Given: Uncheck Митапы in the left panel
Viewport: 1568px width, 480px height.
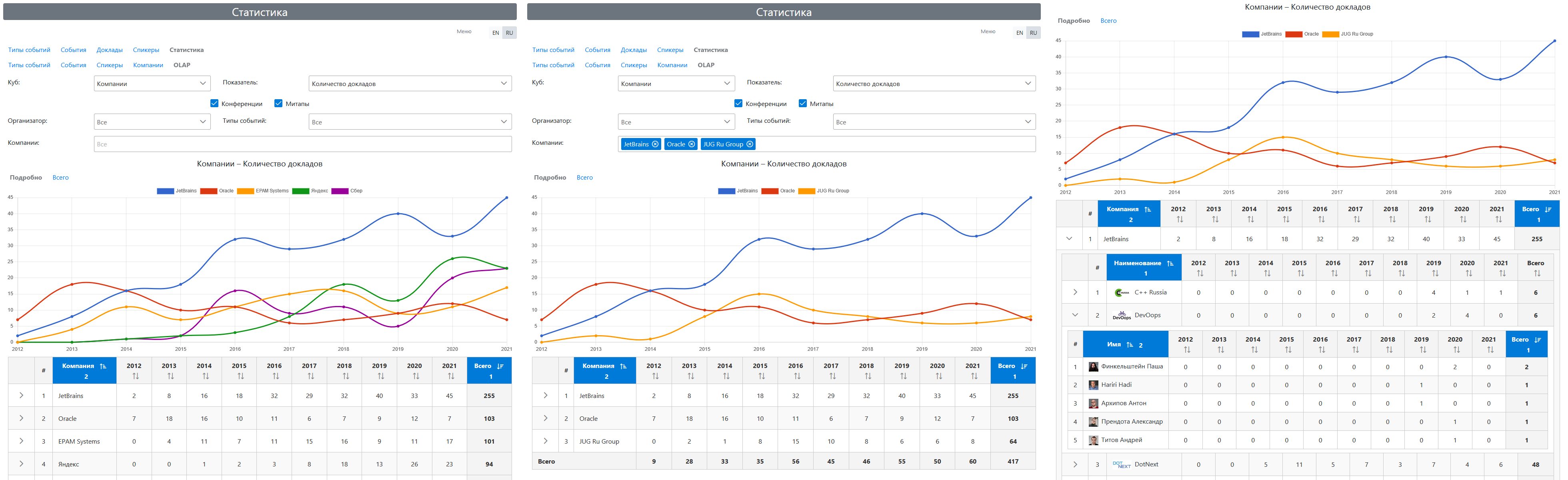Looking at the screenshot, I should pos(278,104).
